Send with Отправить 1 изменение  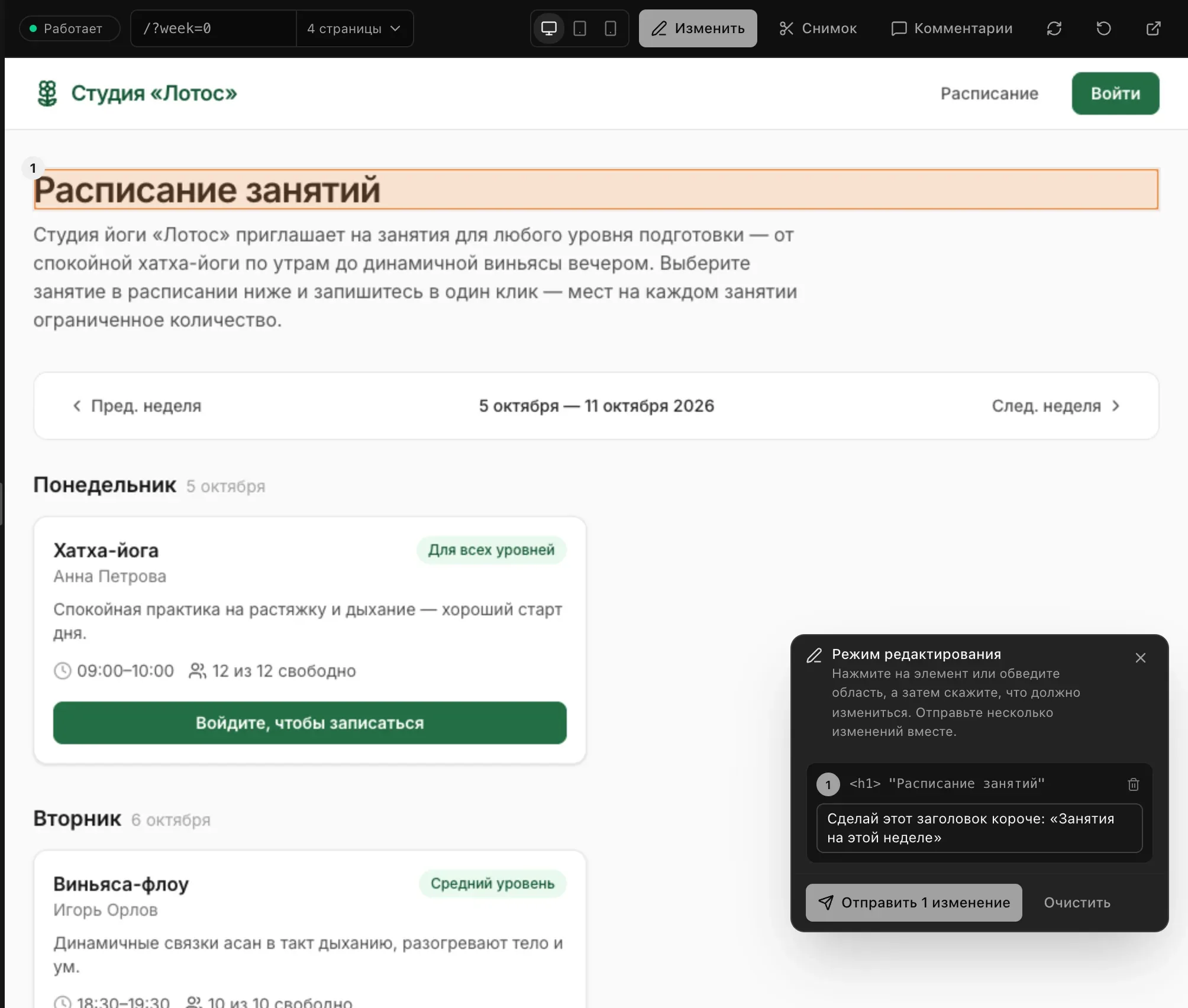point(914,903)
